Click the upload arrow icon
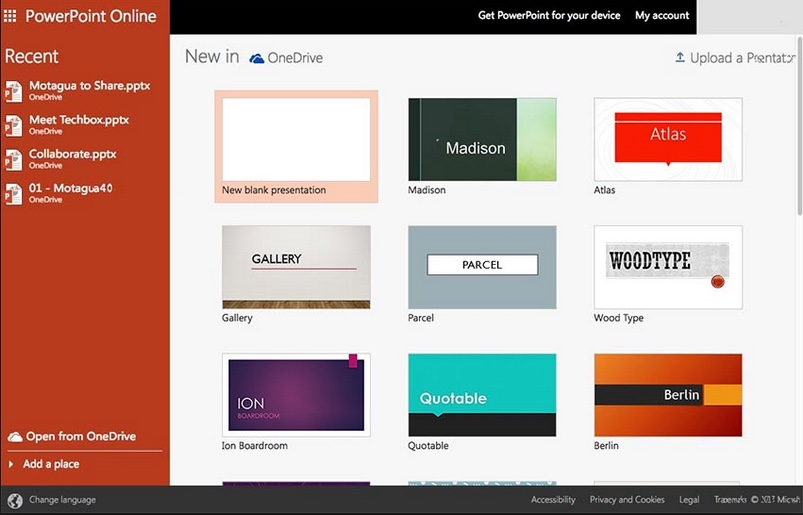The width and height of the screenshot is (803, 515). [680, 58]
